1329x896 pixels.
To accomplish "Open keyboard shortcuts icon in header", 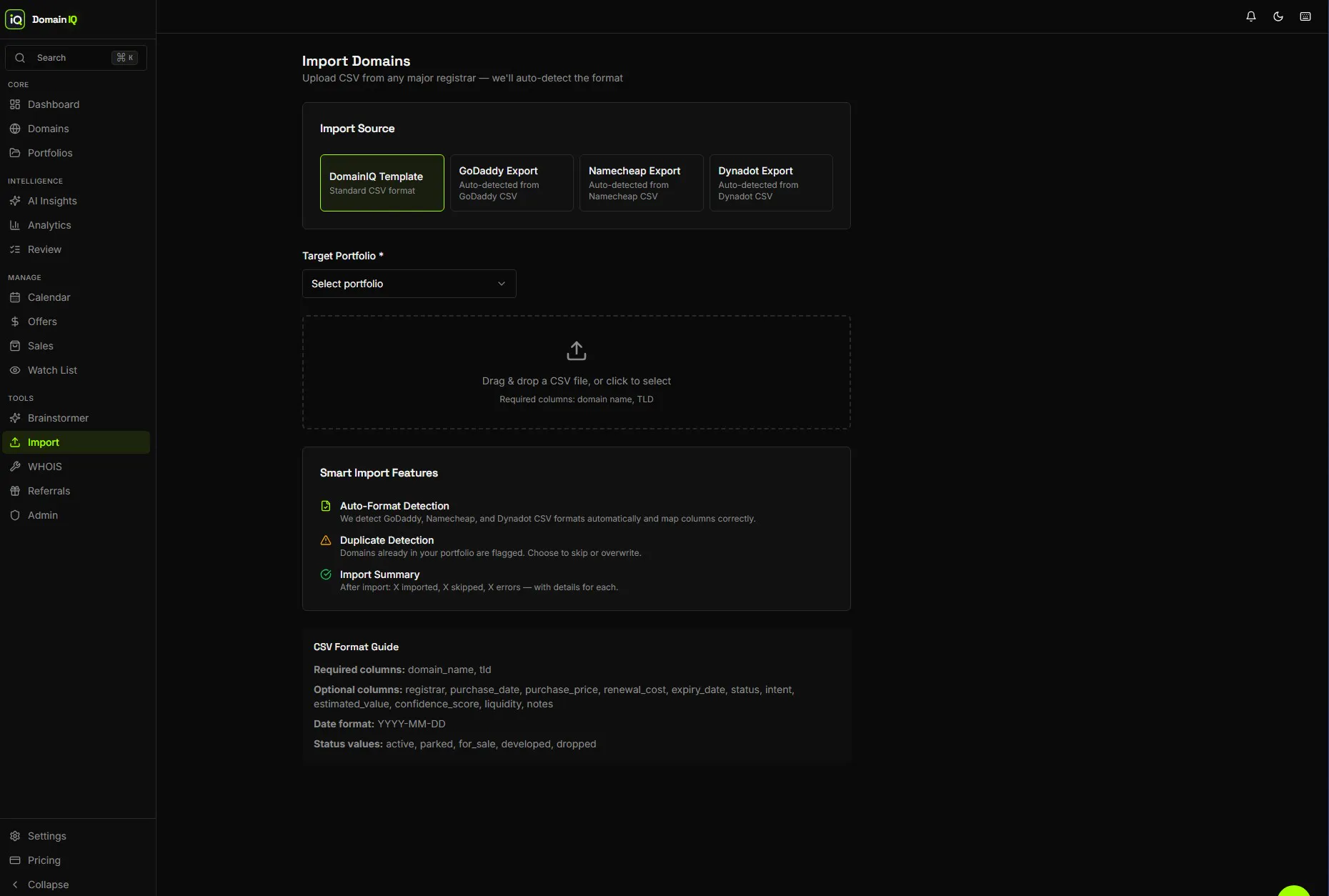I will (x=1305, y=16).
